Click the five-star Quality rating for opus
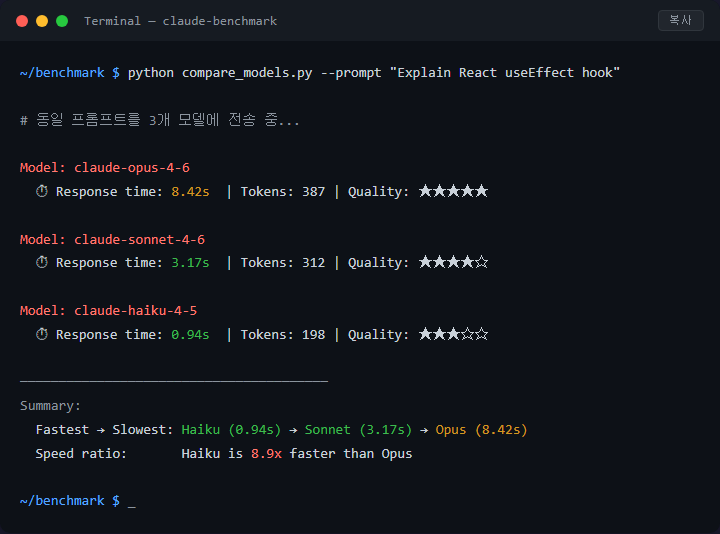 tap(453, 191)
